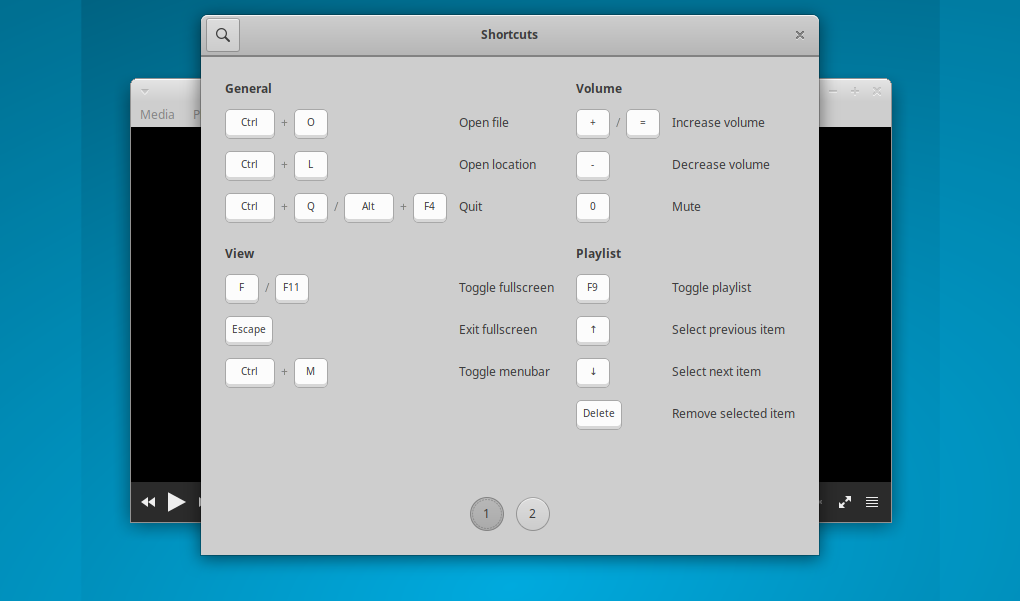The image size is (1020, 601).
Task: Click the minus key for Decrease volume
Action: tap(592, 165)
